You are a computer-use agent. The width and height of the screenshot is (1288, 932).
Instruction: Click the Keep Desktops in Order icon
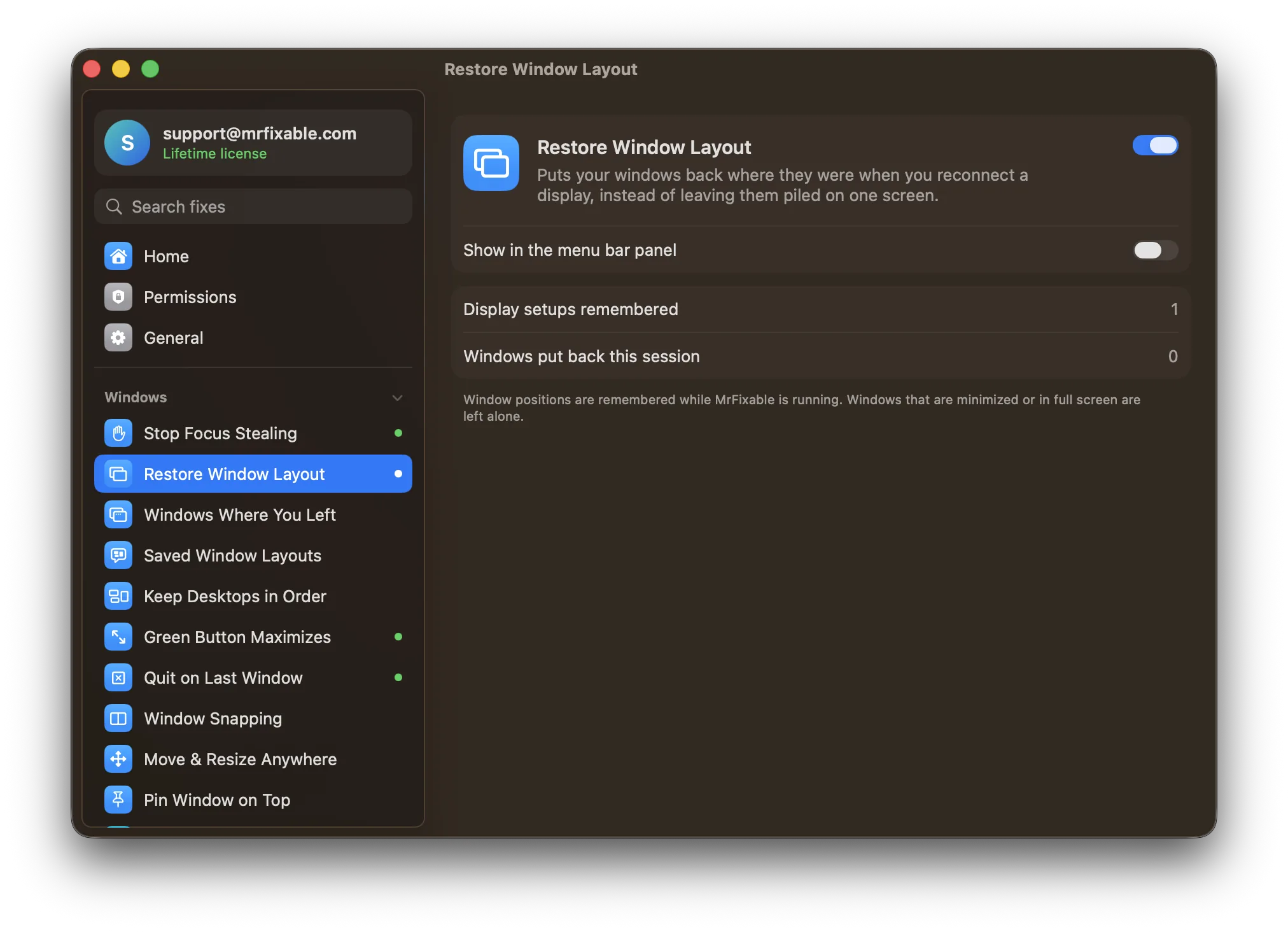118,597
